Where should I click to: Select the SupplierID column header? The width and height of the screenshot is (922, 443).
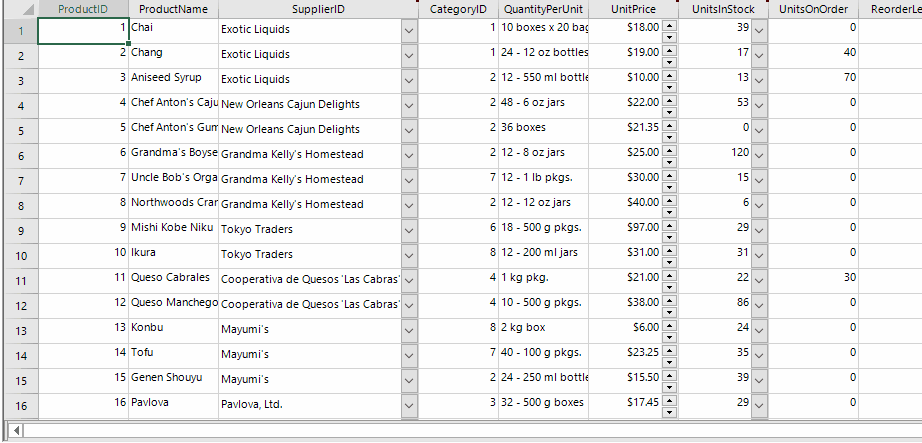tap(318, 9)
